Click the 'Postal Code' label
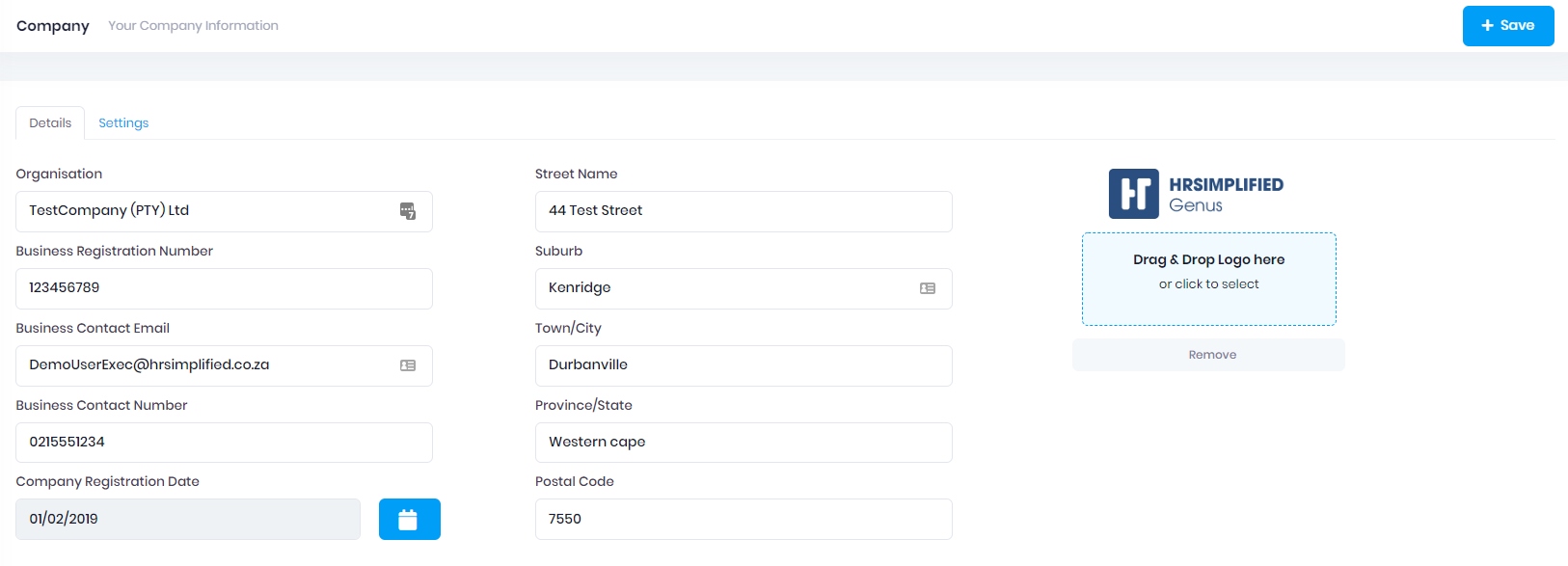Viewport: 1568px width, 566px height. click(574, 481)
